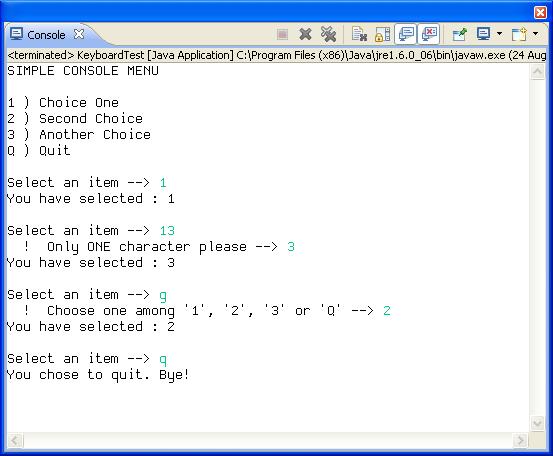Toggle Show Console When Standard Out Changes
553x456 pixels.
coord(406,34)
